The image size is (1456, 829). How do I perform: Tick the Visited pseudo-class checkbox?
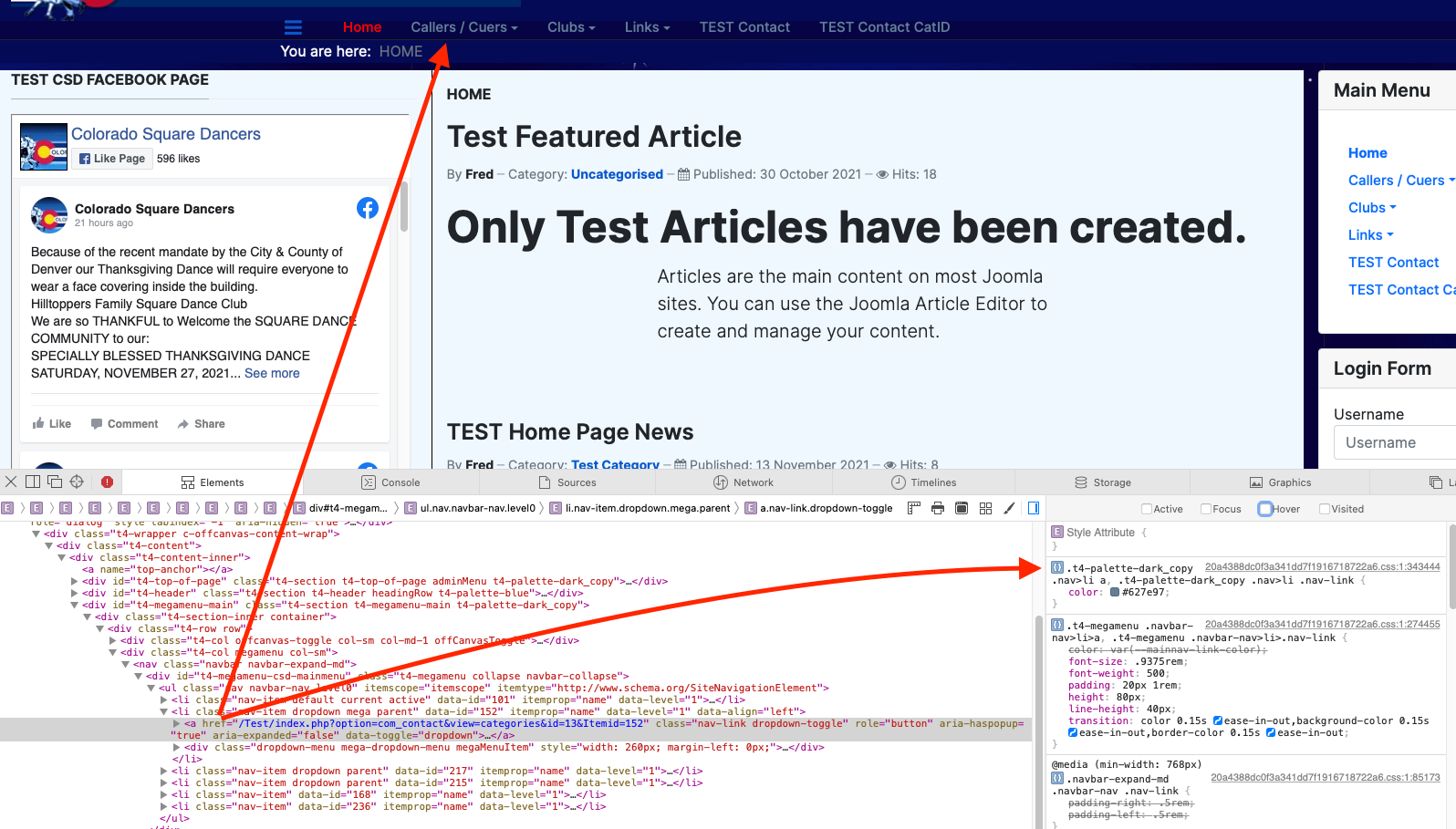coord(1325,509)
